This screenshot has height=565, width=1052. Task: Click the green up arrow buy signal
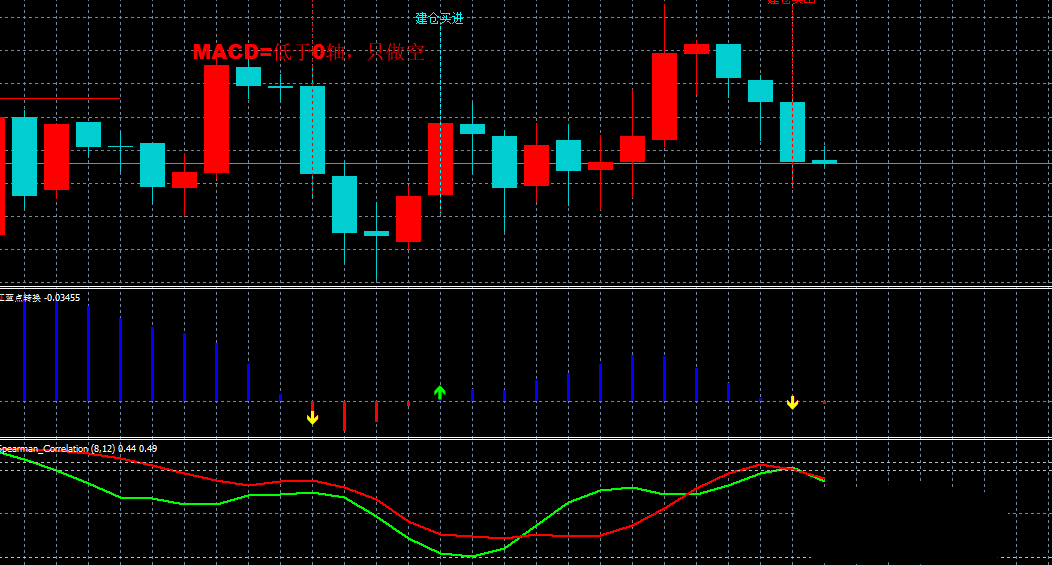[x=439, y=392]
